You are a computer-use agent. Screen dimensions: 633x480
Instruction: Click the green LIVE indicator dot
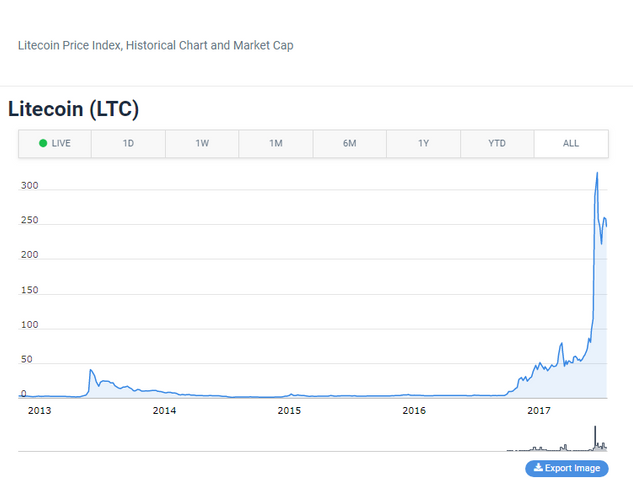[43, 144]
